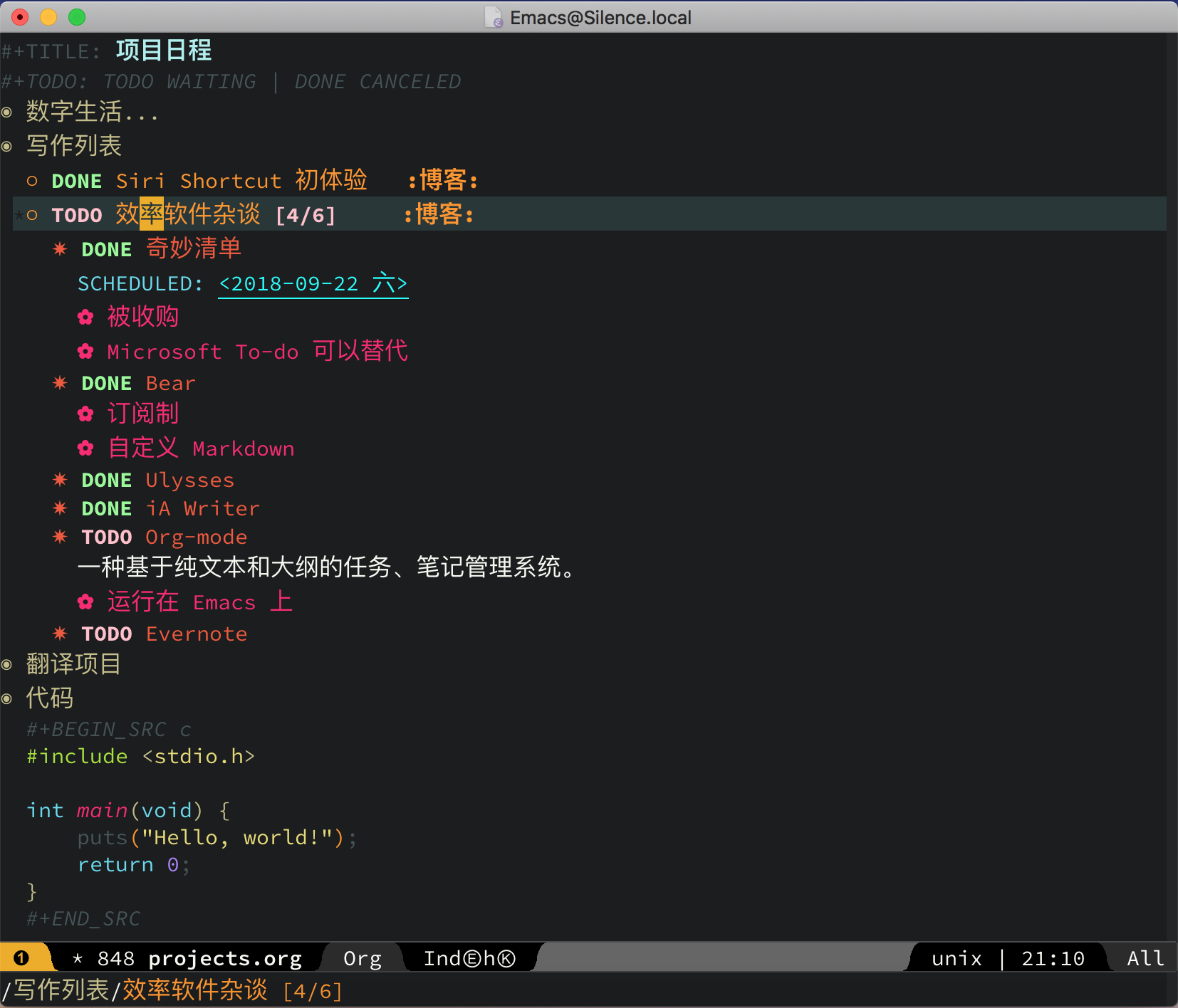Screen dimensions: 1178x1008
Task: Click the :博客: tag on Siri Shortcut line
Action: point(442,180)
